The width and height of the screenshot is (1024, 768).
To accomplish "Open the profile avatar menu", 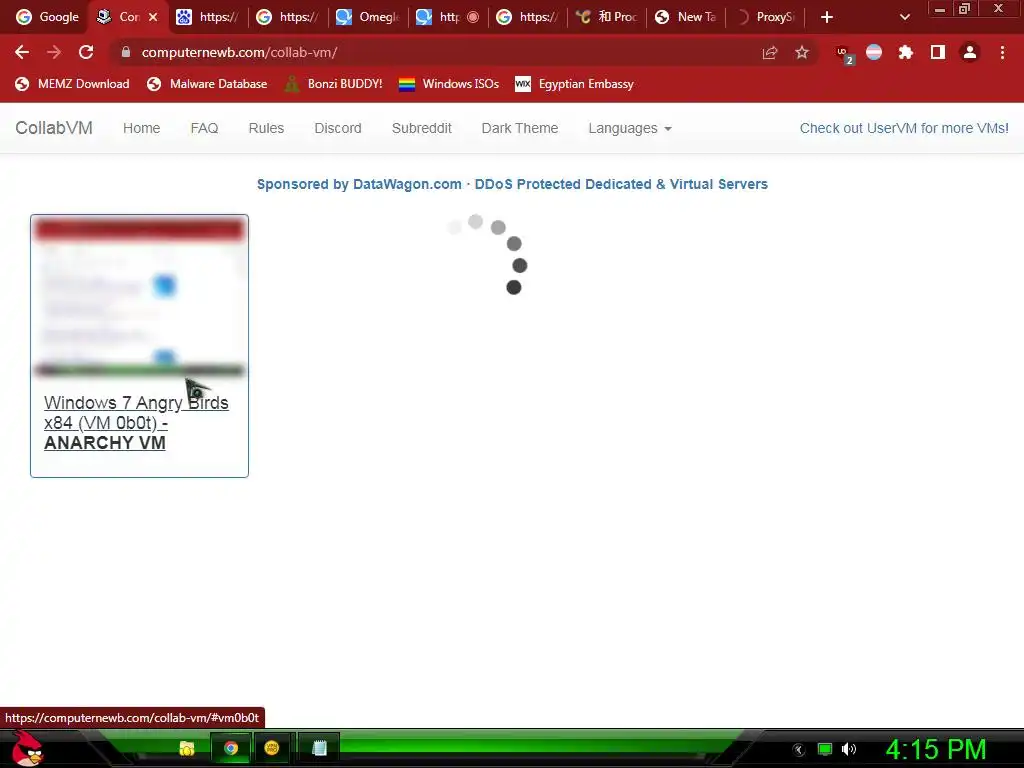I will [x=970, y=52].
